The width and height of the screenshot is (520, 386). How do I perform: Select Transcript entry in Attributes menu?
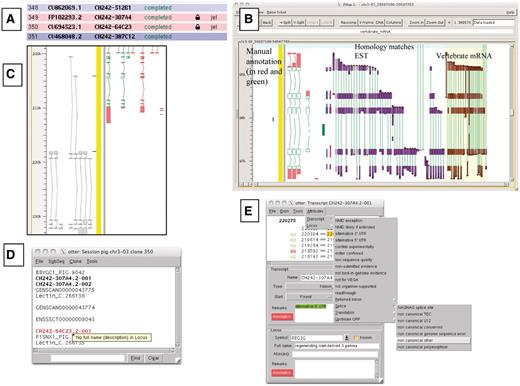point(319,219)
